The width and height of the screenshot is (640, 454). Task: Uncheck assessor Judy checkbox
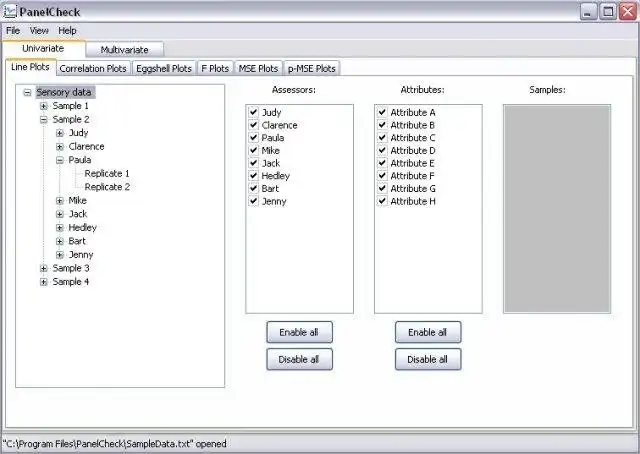[253, 112]
